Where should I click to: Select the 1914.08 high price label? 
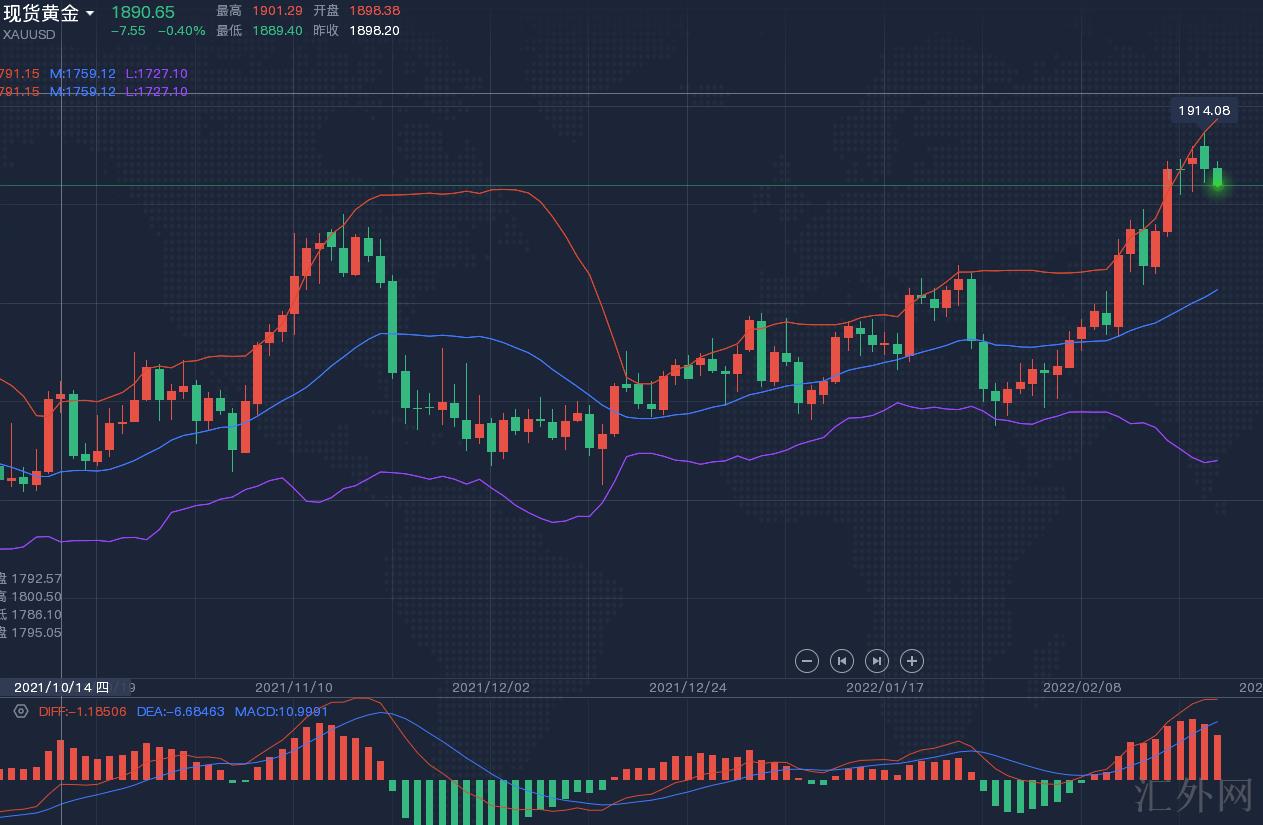tap(1203, 110)
